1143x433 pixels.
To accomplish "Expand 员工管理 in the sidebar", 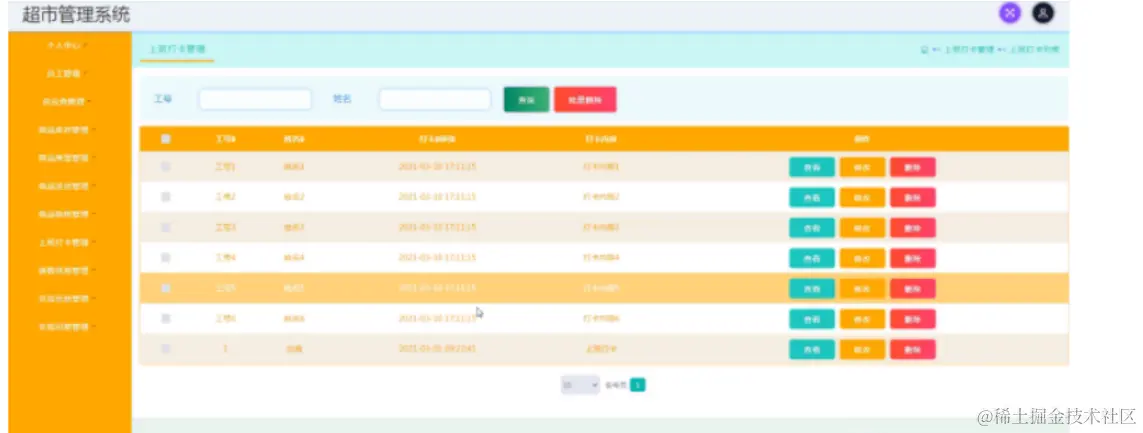I will (x=66, y=74).
